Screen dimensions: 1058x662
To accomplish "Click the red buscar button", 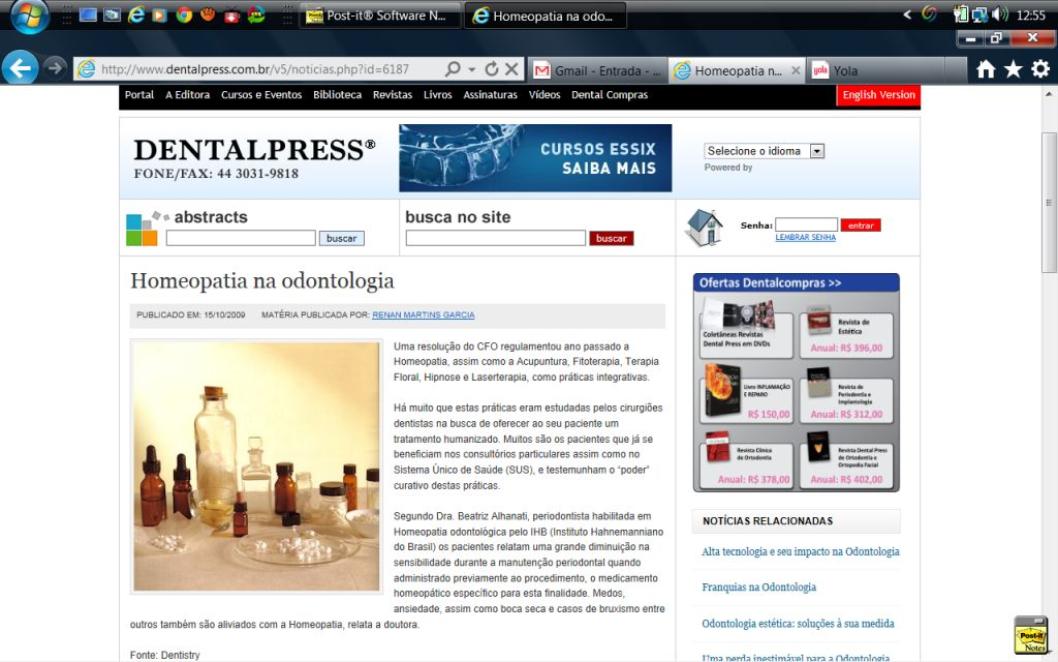I will pyautogui.click(x=611, y=238).
